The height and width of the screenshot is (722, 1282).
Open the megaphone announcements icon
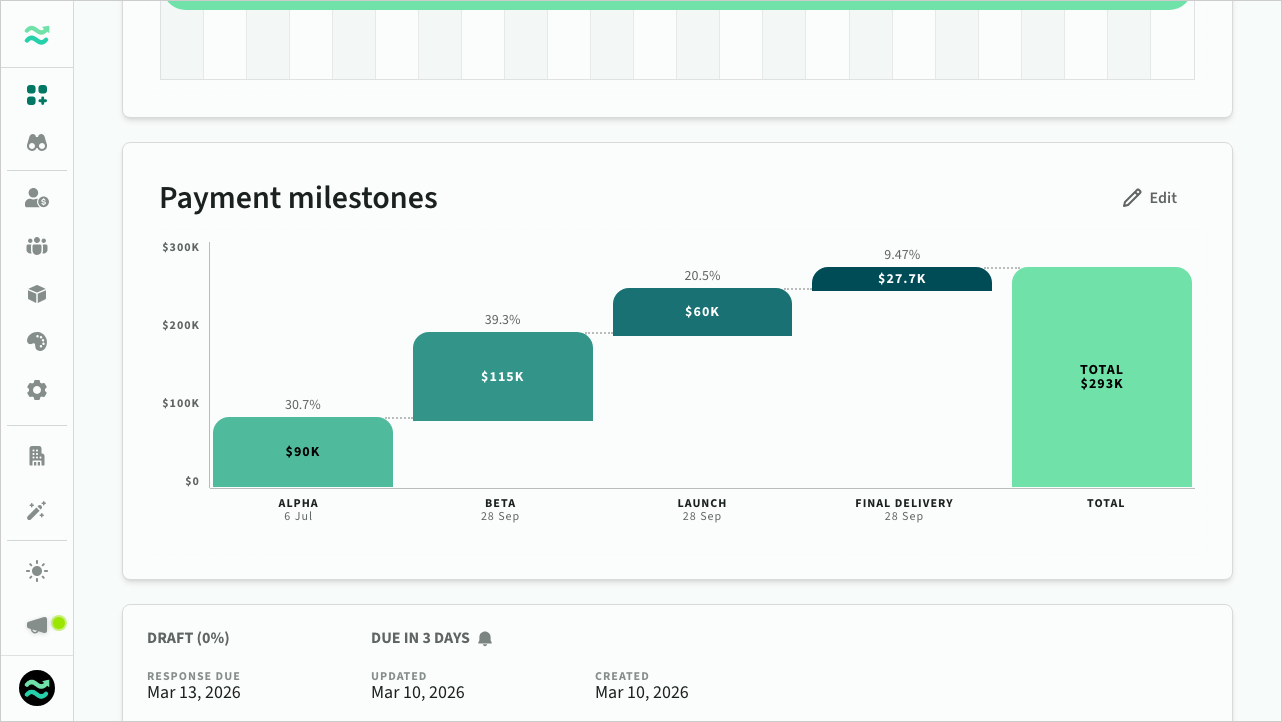pos(37,625)
